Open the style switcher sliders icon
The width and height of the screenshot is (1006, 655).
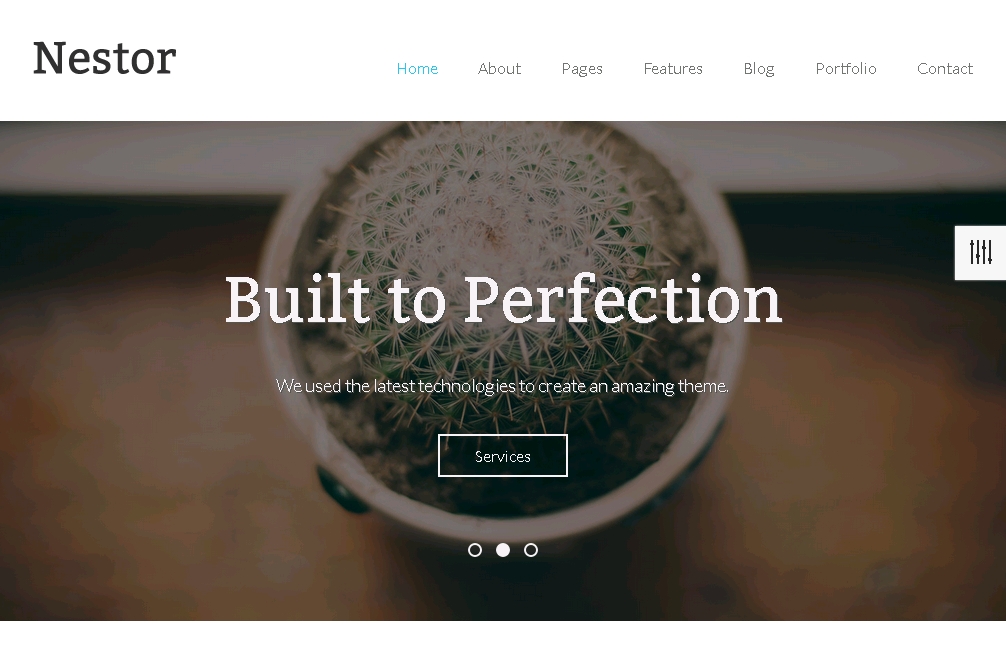pyautogui.click(x=980, y=252)
